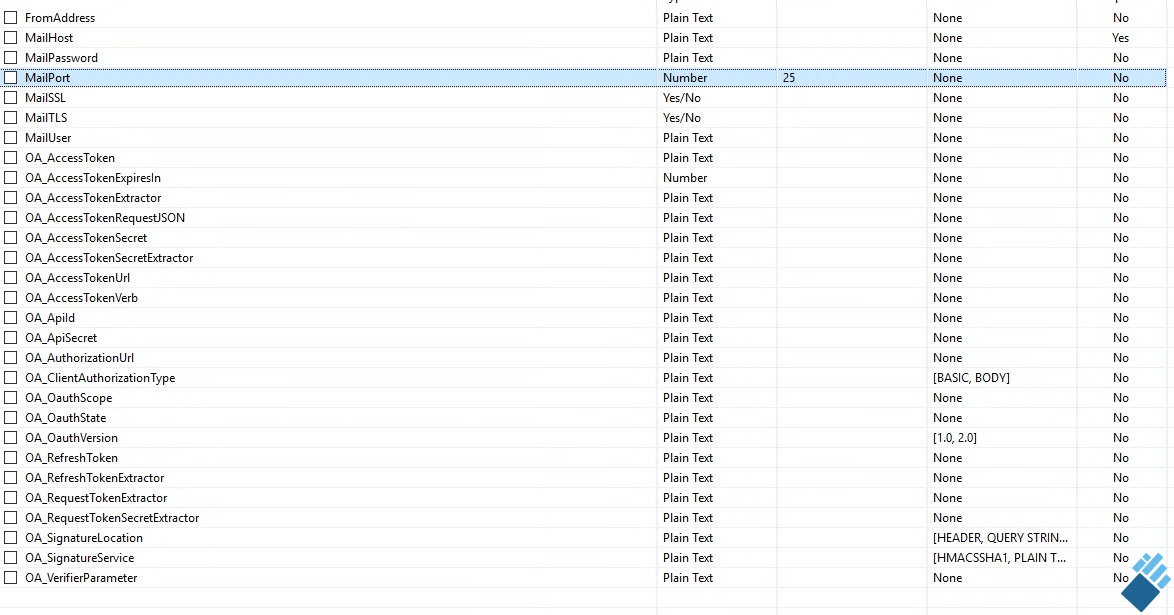
Task: Click the [HMACSSHA1, PLAIN T... values cell
Action: [x=1000, y=558]
